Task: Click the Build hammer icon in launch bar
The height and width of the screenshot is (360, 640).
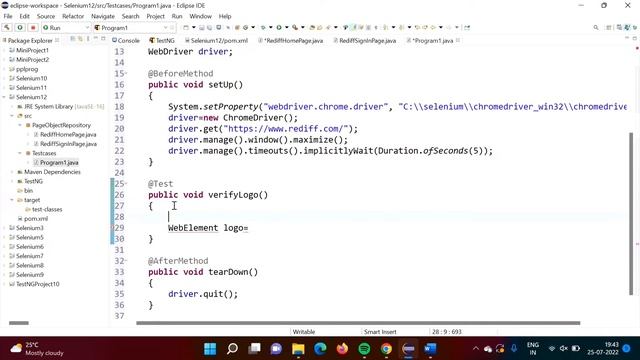Action: coord(7,27)
